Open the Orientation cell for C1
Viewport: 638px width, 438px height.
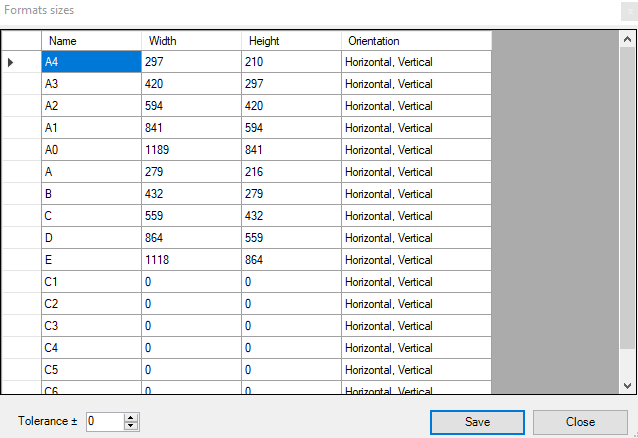pyautogui.click(x=416, y=282)
